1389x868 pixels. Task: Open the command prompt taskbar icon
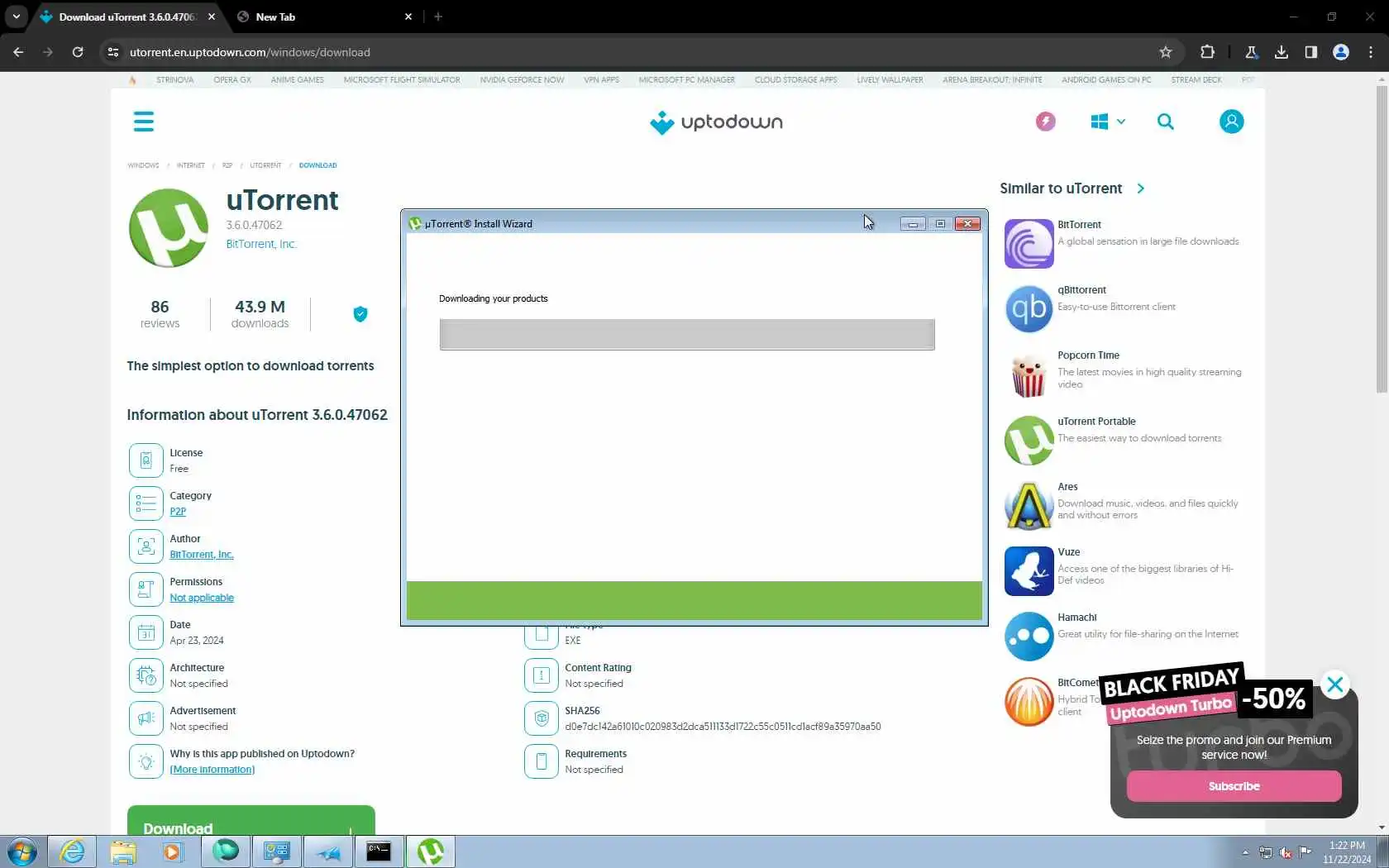379,851
